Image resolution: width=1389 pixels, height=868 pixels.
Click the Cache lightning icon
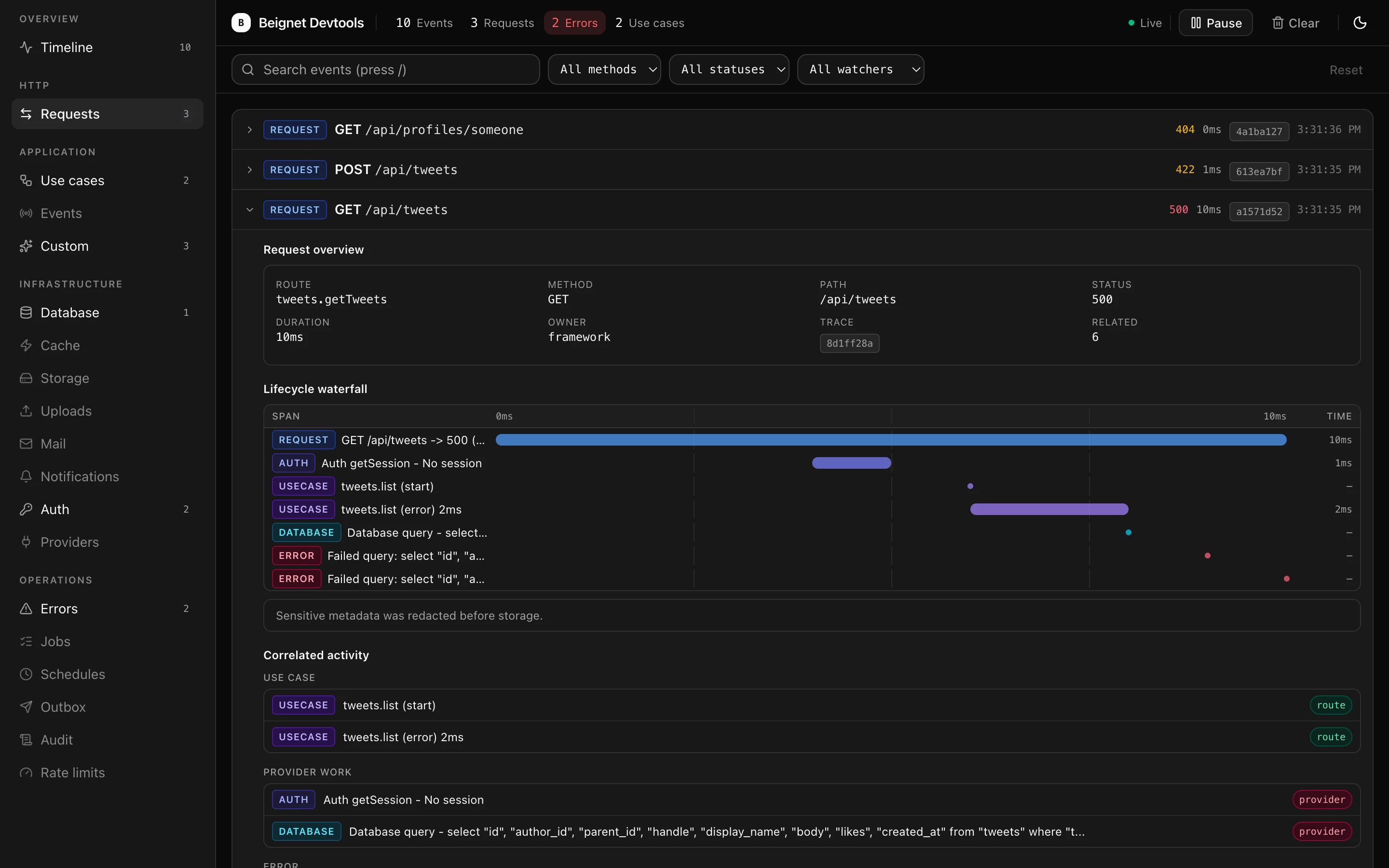(x=26, y=345)
